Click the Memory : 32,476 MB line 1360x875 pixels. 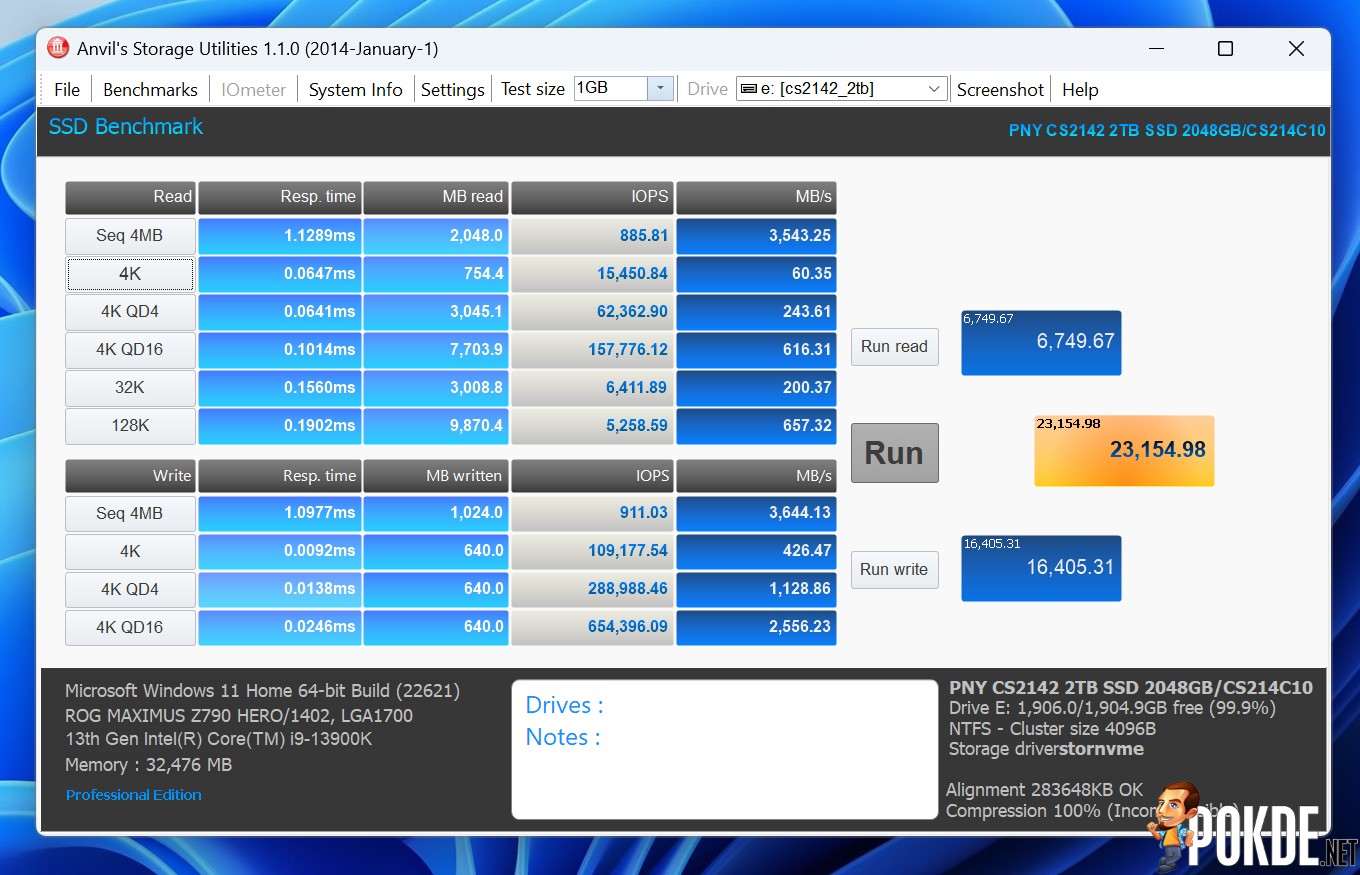pos(148,765)
